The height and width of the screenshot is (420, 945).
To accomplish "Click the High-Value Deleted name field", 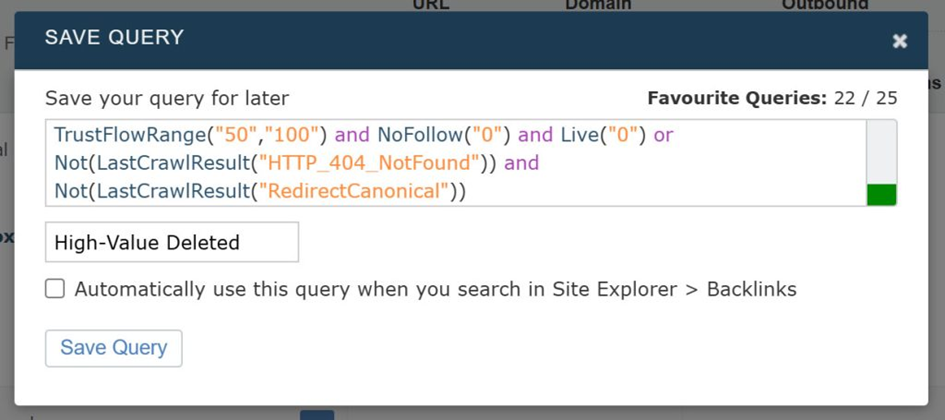I will [171, 242].
